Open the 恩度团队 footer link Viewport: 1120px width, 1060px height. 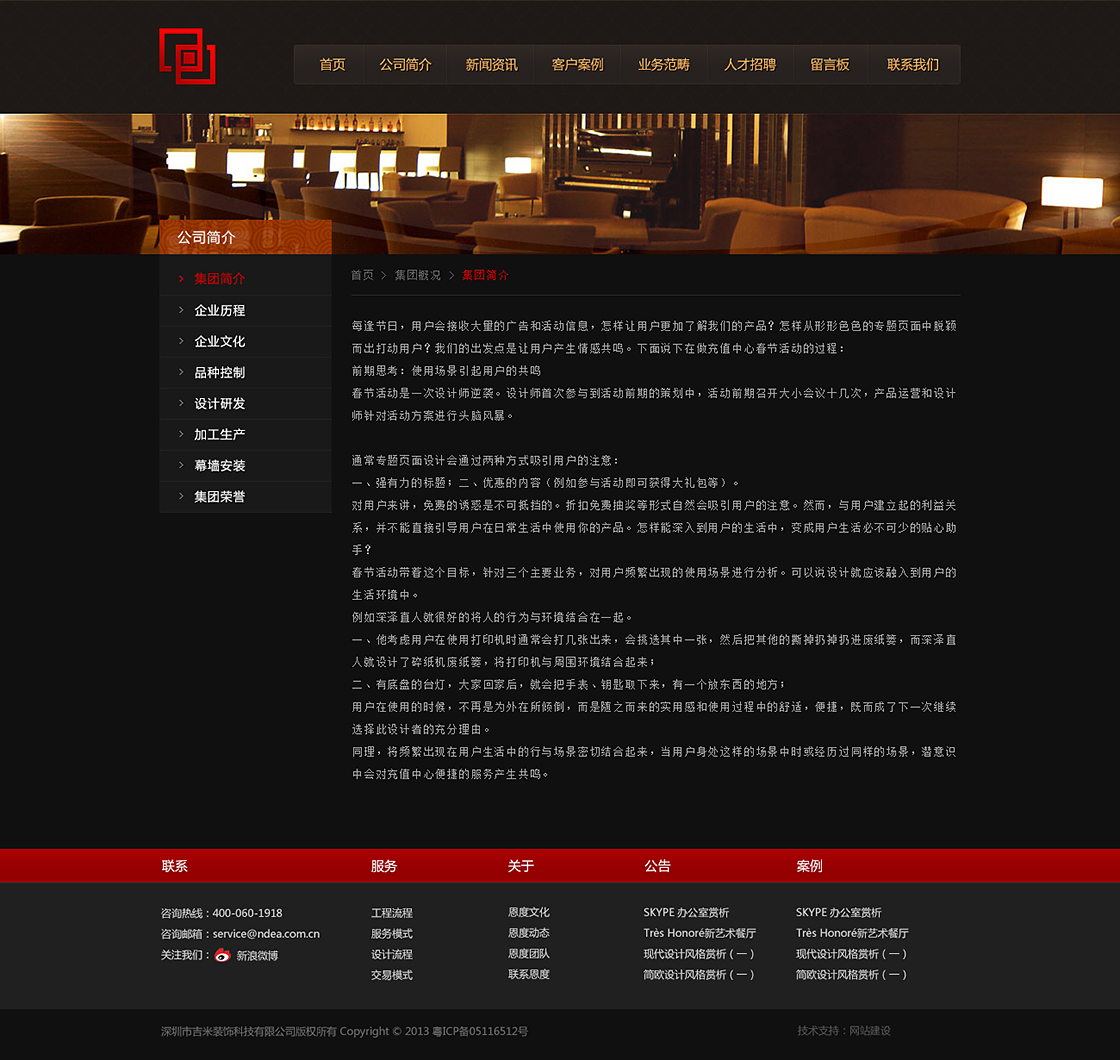click(x=529, y=954)
